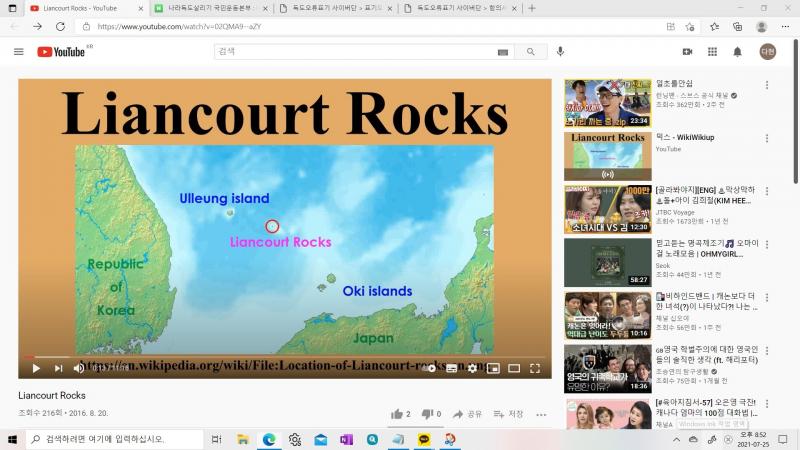Viewport: 800px width, 450px height.
Task: Open video settings gear in player
Action: pos(472,368)
